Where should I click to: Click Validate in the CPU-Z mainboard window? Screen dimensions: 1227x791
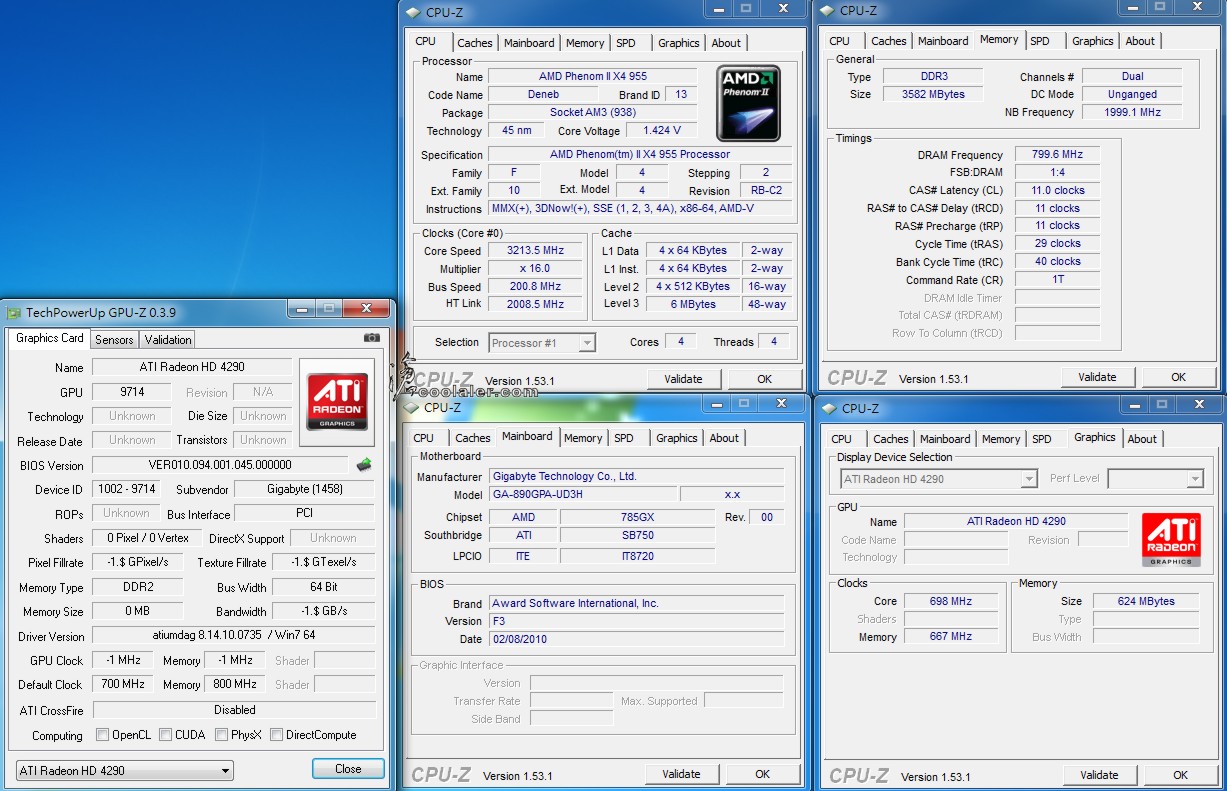tap(681, 774)
